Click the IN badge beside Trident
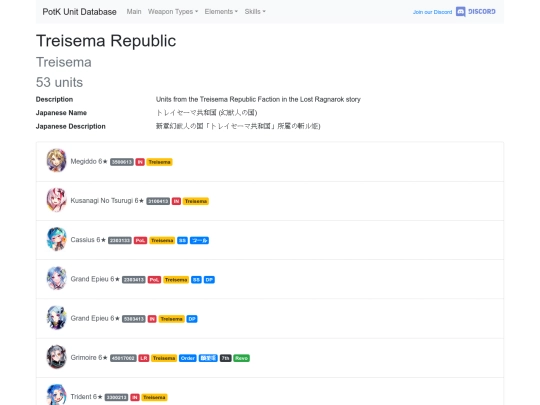 click(x=135, y=397)
